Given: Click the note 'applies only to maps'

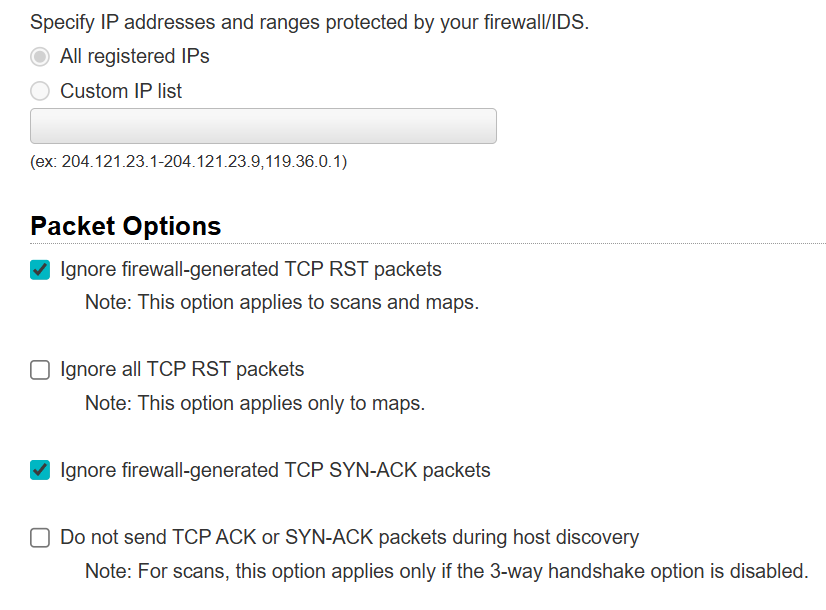Looking at the screenshot, I should pyautogui.click(x=255, y=404).
